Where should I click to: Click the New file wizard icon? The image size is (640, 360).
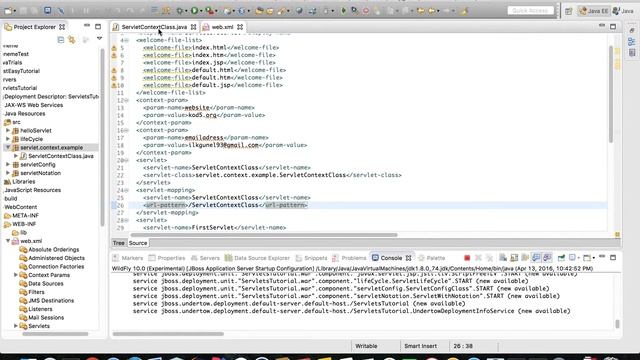(8, 11)
